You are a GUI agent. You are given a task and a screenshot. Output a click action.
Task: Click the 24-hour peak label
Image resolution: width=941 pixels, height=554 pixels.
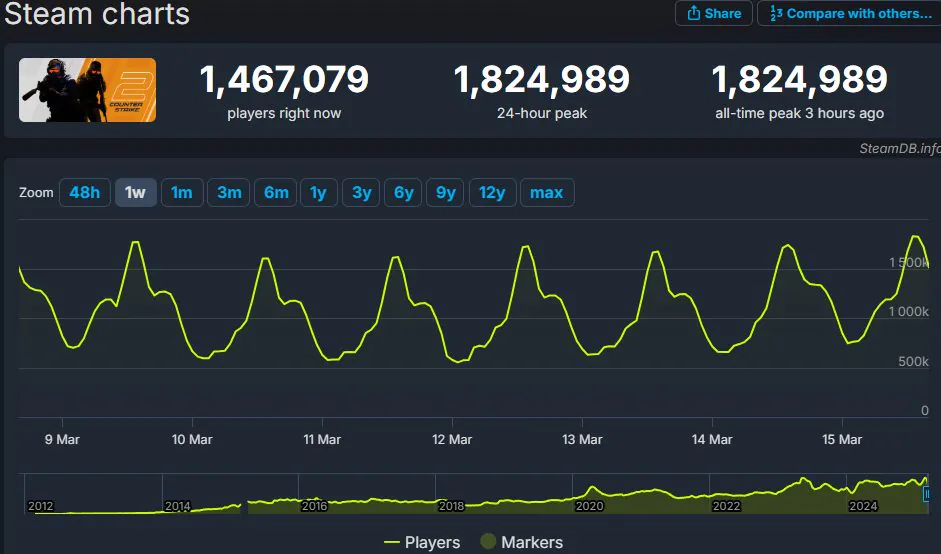pyautogui.click(x=542, y=113)
